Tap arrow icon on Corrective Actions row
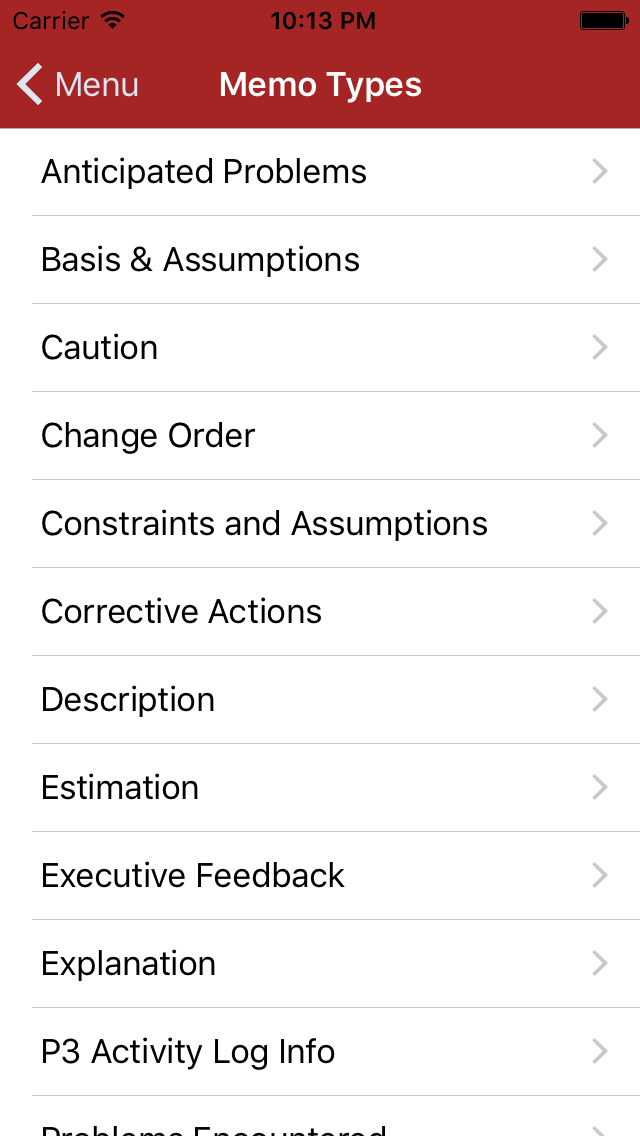Image resolution: width=640 pixels, height=1136 pixels. 600,612
